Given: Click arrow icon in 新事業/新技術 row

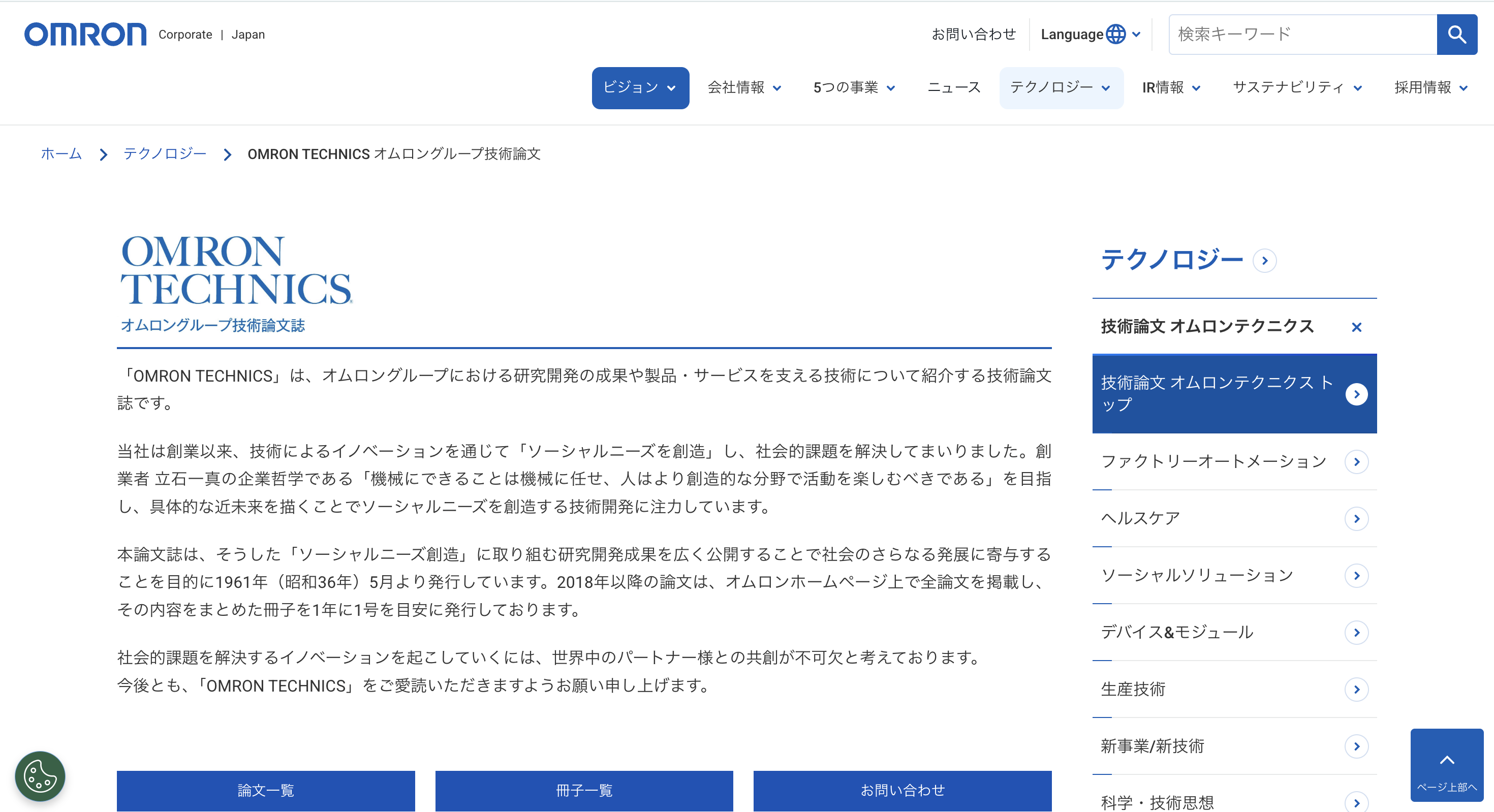Looking at the screenshot, I should point(1356,746).
